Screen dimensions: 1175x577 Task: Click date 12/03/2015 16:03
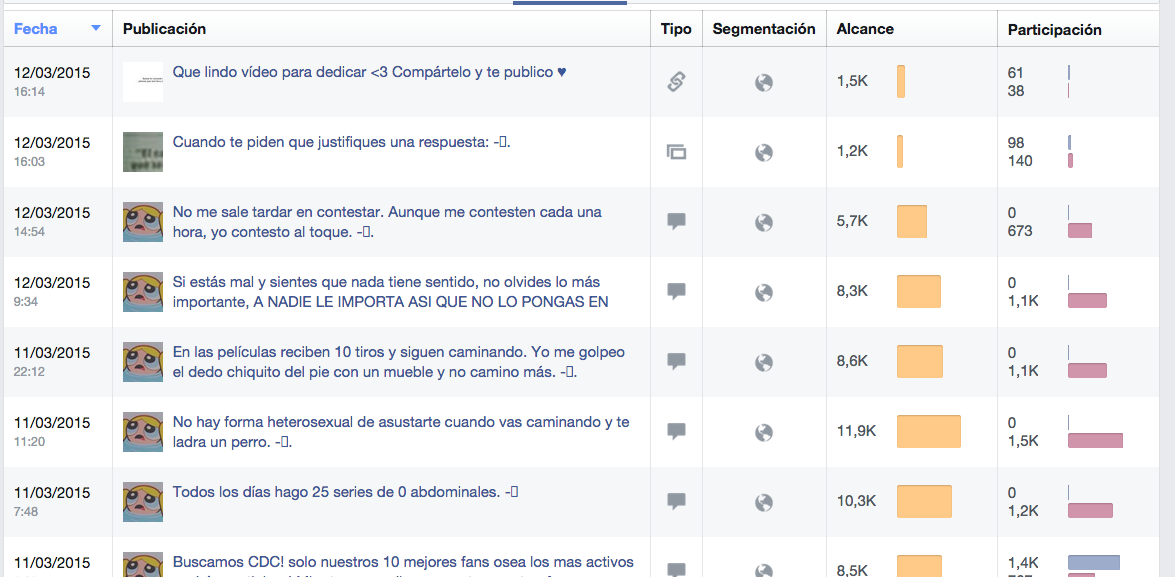(x=52, y=151)
